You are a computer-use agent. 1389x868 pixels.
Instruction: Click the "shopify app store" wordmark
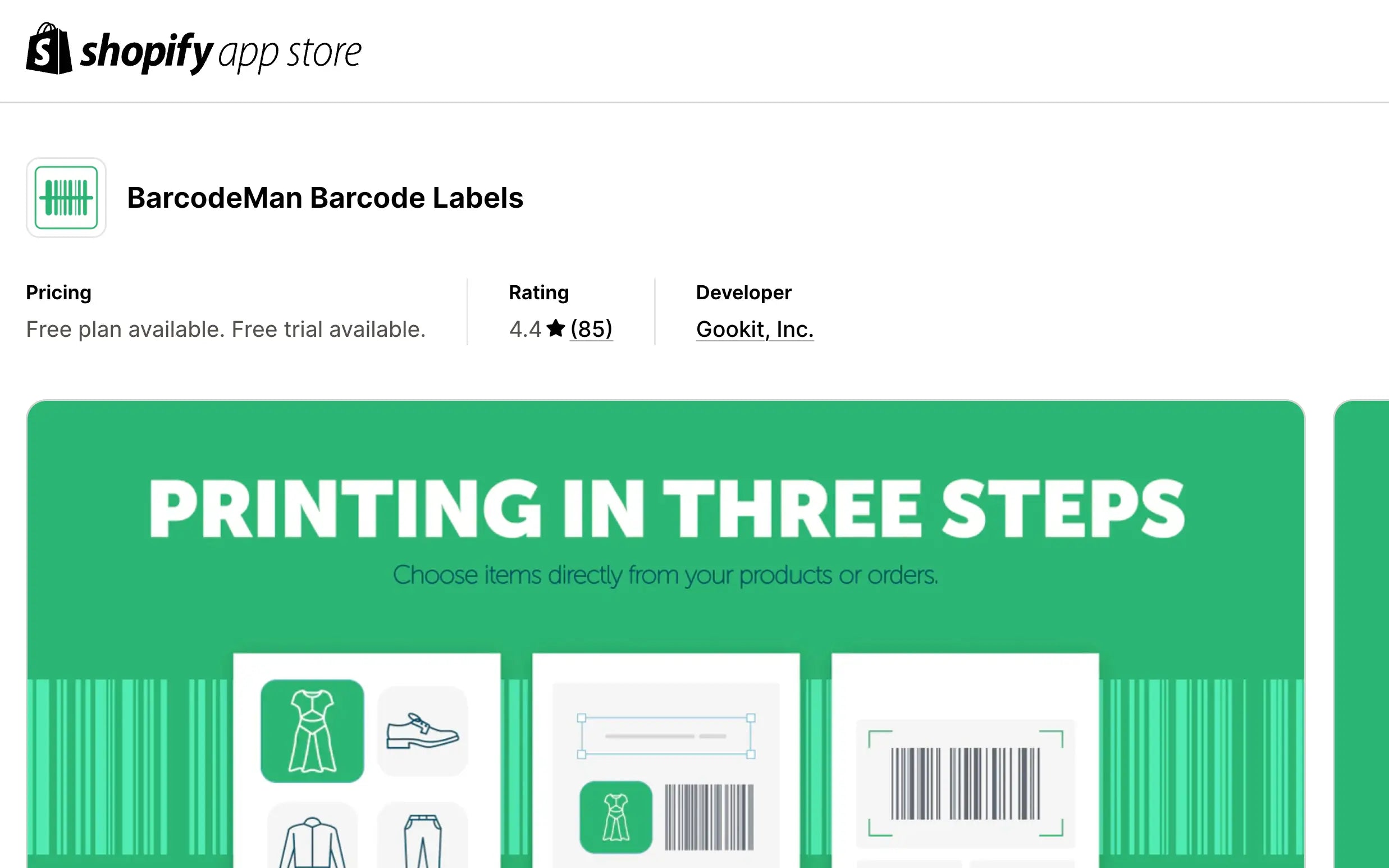[221, 52]
